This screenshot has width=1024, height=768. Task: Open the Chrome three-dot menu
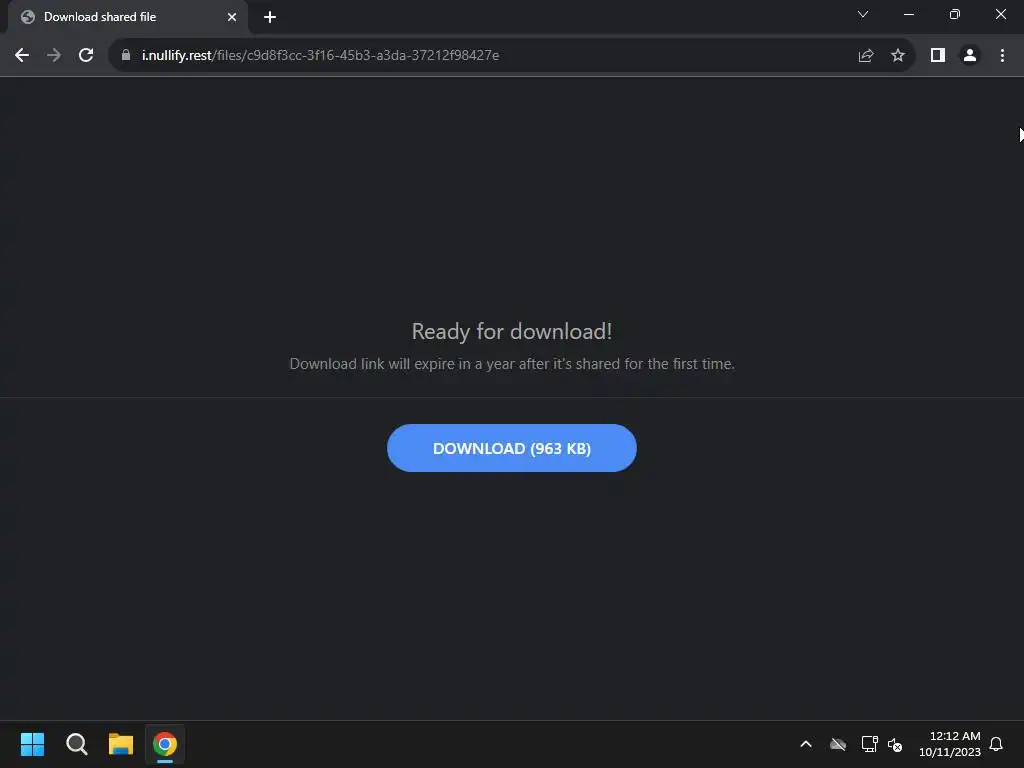[x=1002, y=56]
